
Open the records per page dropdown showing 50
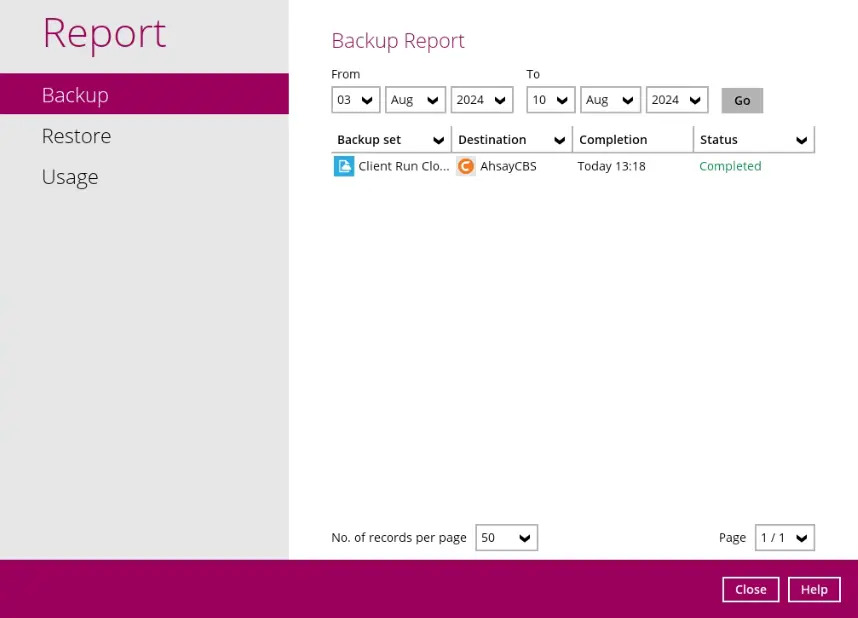coord(506,537)
